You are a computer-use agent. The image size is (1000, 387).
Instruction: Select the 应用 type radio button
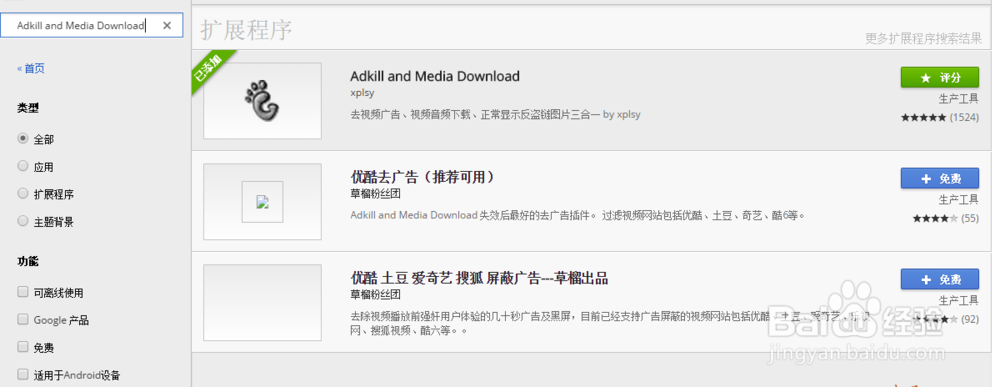[23, 166]
